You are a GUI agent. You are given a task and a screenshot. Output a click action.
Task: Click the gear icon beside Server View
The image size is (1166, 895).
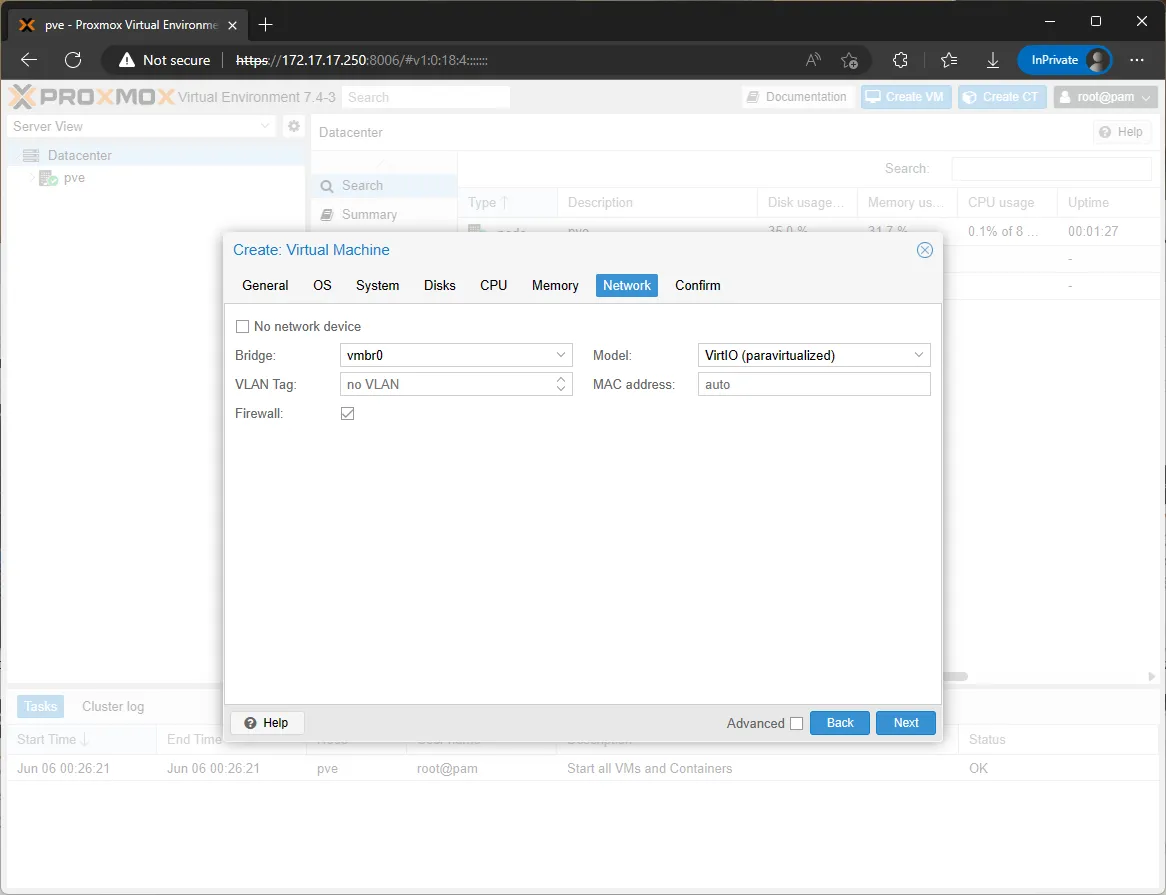tap(294, 126)
